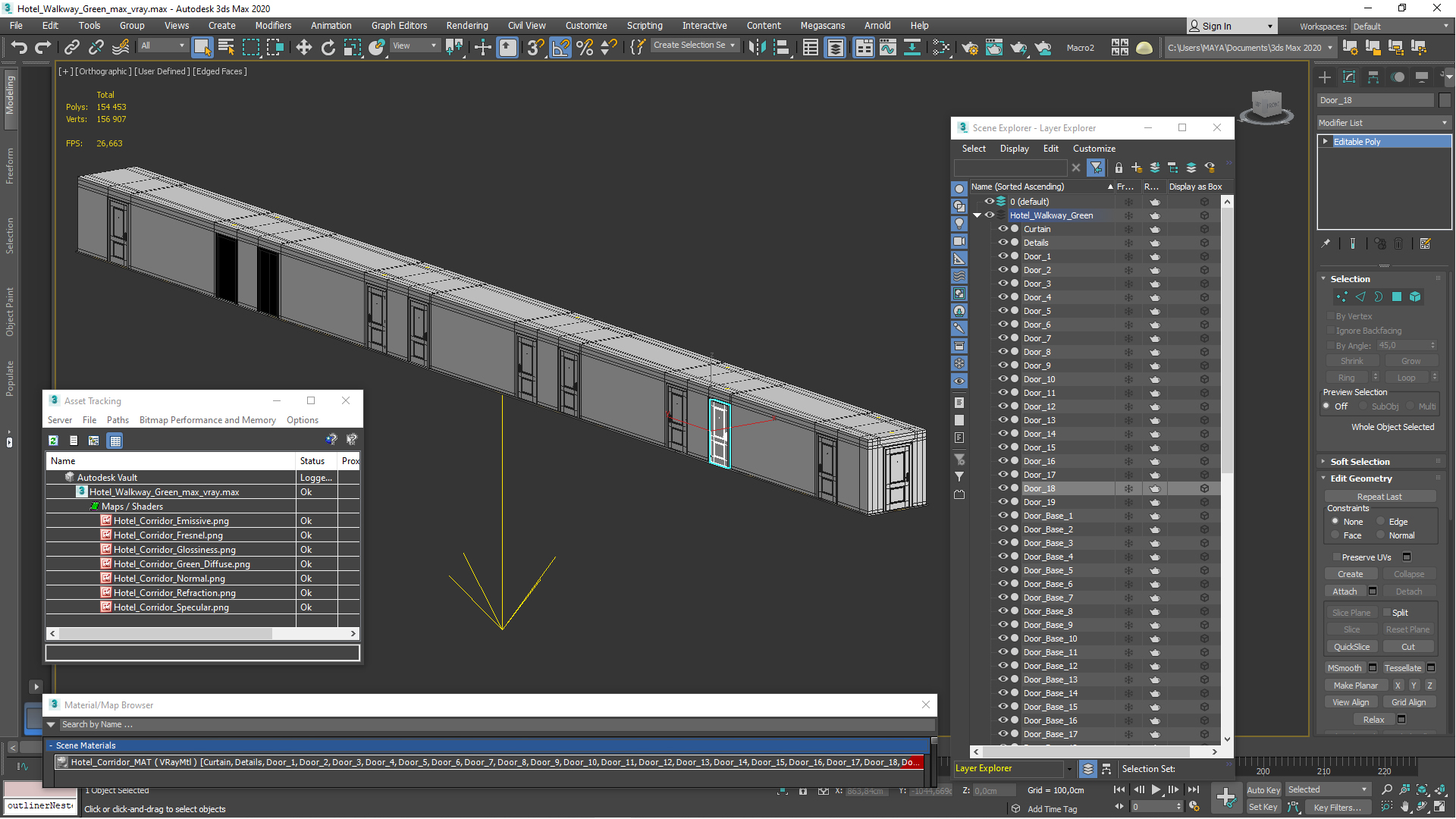The height and width of the screenshot is (819, 1456).
Task: Expand the Editable Poly modifier
Action: (x=1326, y=142)
